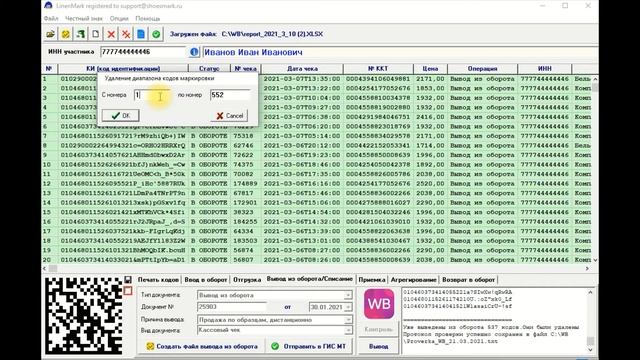This screenshot has width=640, height=360.
Task: Expand the Причина вывода dropdown
Action: (x=348, y=320)
